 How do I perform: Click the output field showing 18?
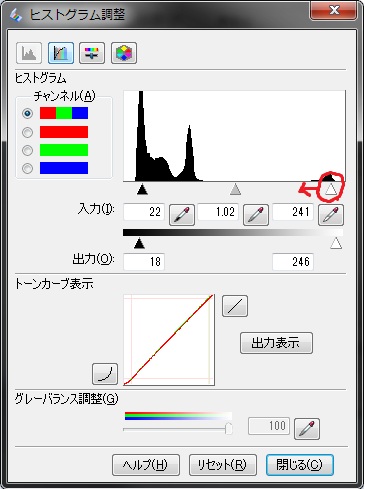pyautogui.click(x=144, y=262)
